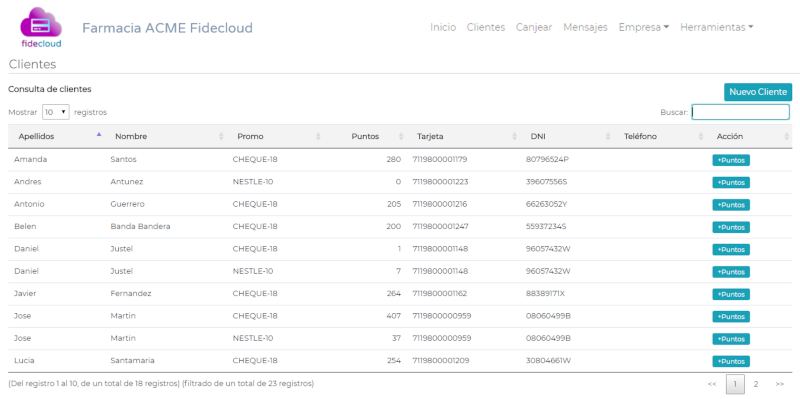Select the Santamaria name cell
800x399 pixels.
pyautogui.click(x=133, y=360)
